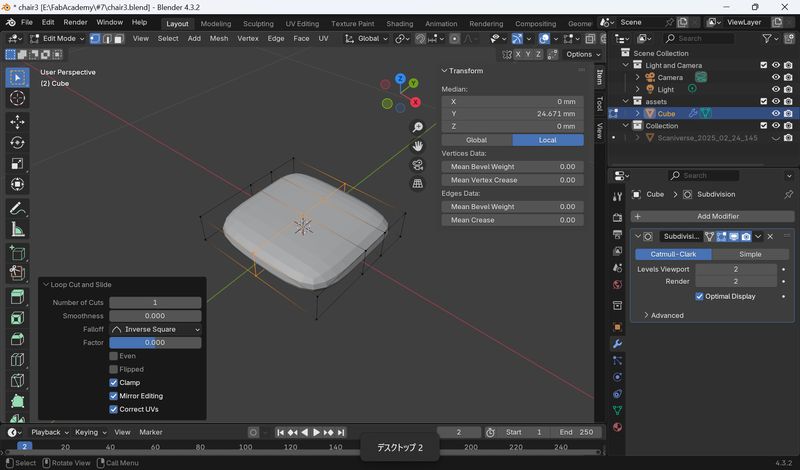Uncheck Optimal Display option

[x=699, y=296]
